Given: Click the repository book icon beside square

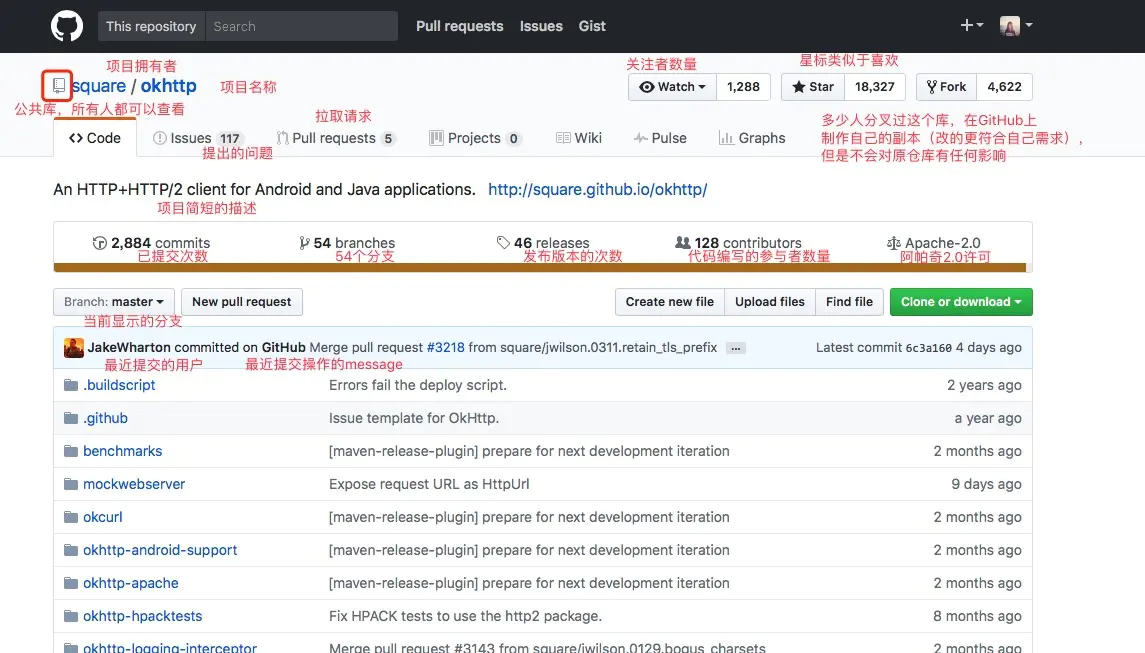Looking at the screenshot, I should tap(58, 86).
